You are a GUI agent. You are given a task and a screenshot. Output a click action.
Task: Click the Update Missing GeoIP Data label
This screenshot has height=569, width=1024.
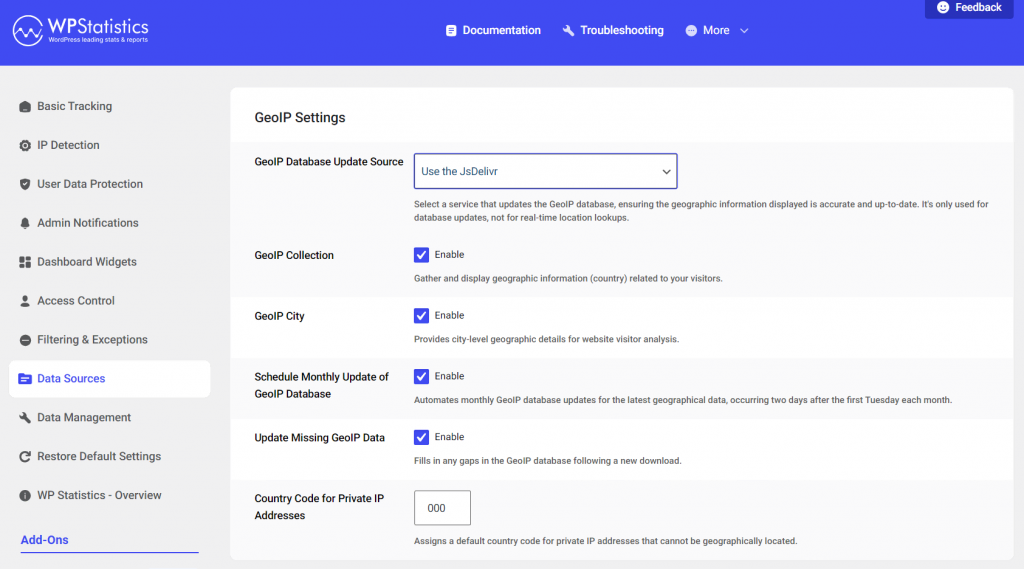(x=319, y=438)
